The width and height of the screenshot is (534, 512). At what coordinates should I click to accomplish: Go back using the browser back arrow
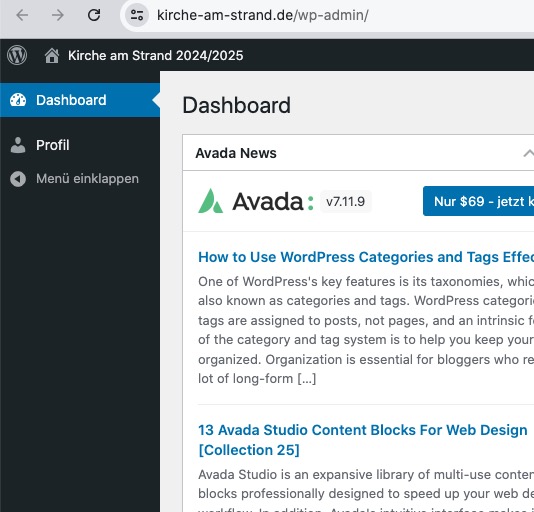coord(22,15)
